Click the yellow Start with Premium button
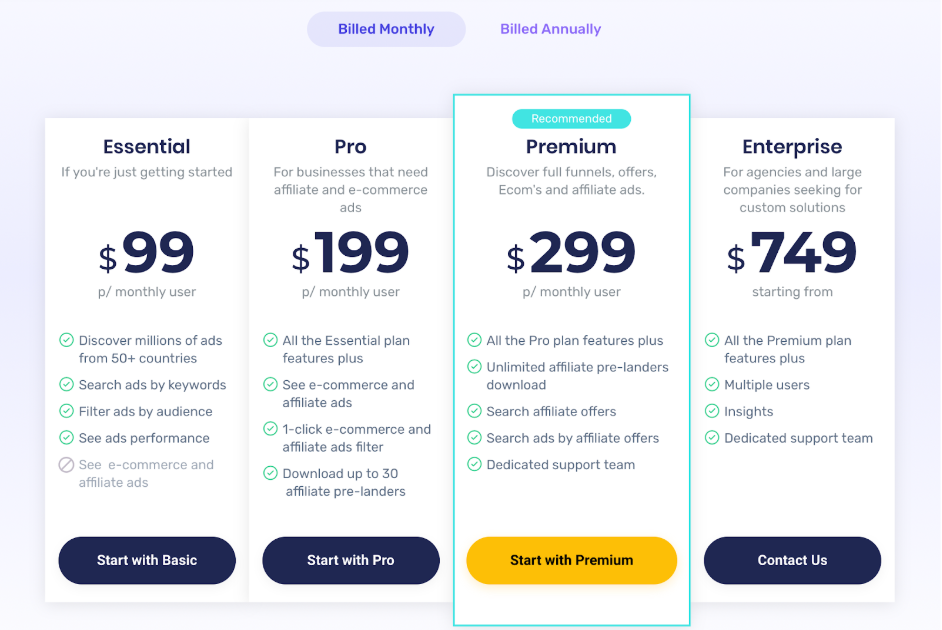942x630 pixels. click(x=571, y=560)
